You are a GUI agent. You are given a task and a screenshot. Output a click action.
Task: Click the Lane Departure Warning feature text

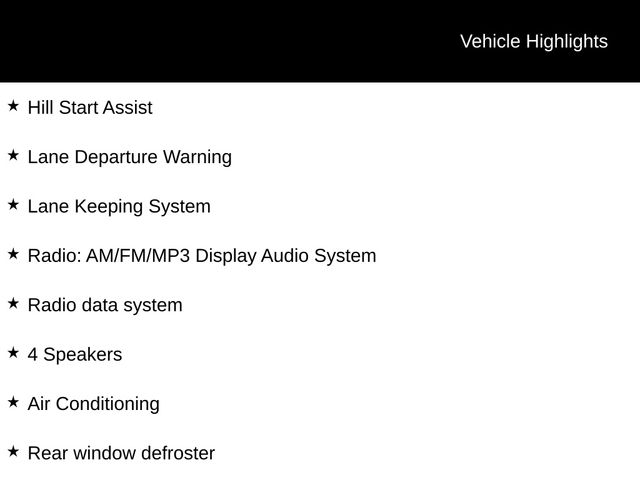pyautogui.click(x=129, y=157)
